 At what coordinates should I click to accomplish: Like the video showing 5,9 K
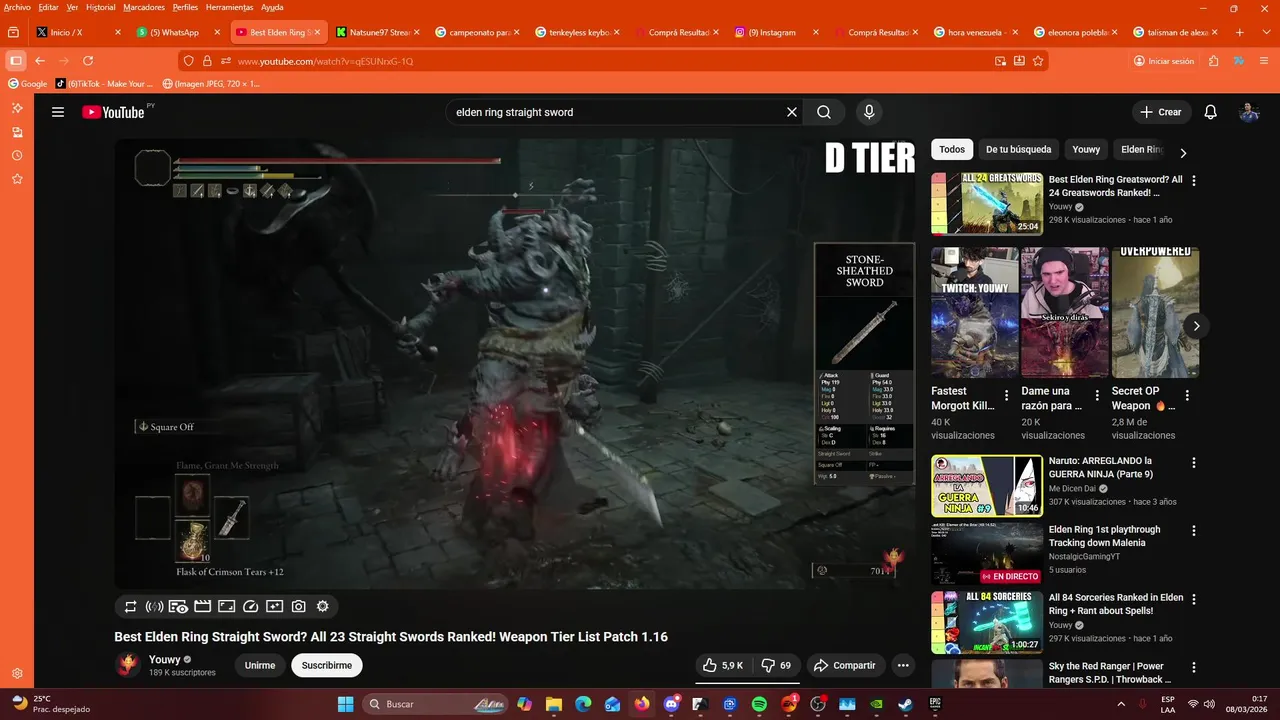click(x=722, y=665)
